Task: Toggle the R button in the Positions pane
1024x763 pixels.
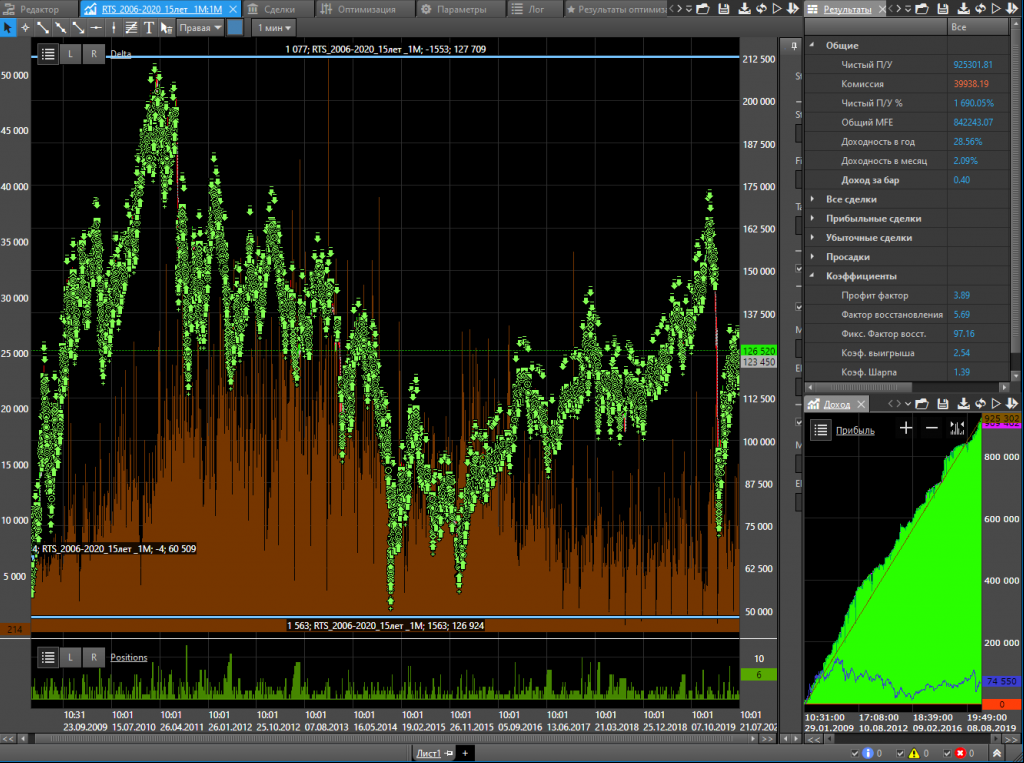Action: click(x=93, y=657)
